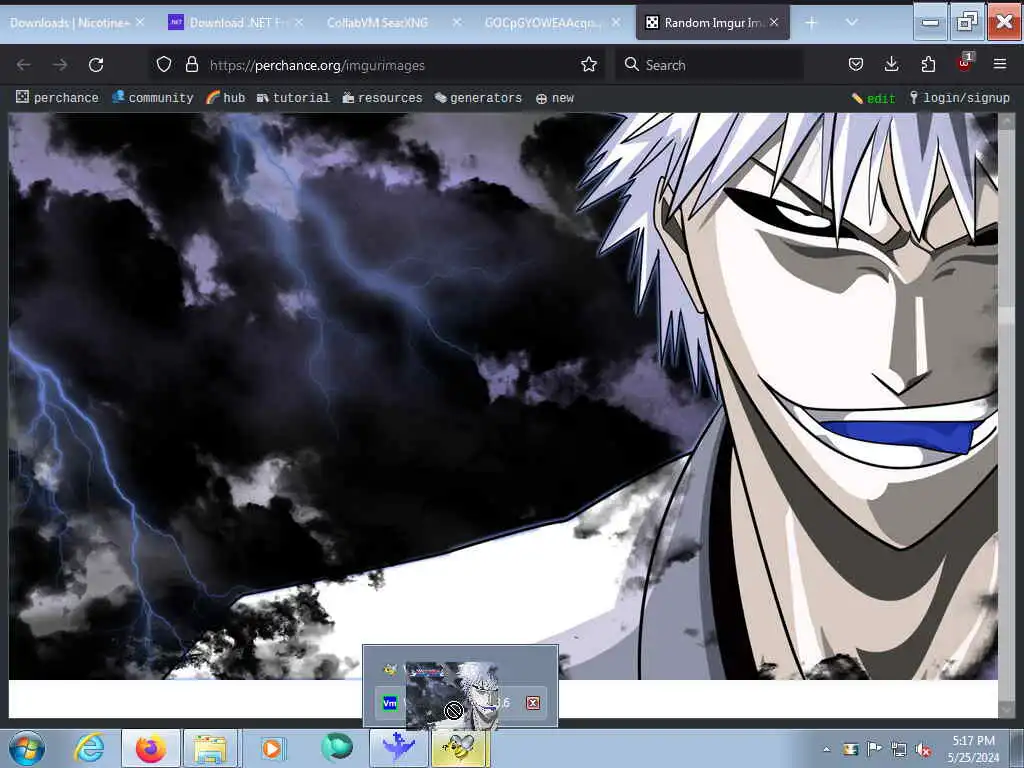This screenshot has width=1024, height=768.
Task: Reload the perchance.org page
Action: [96, 65]
